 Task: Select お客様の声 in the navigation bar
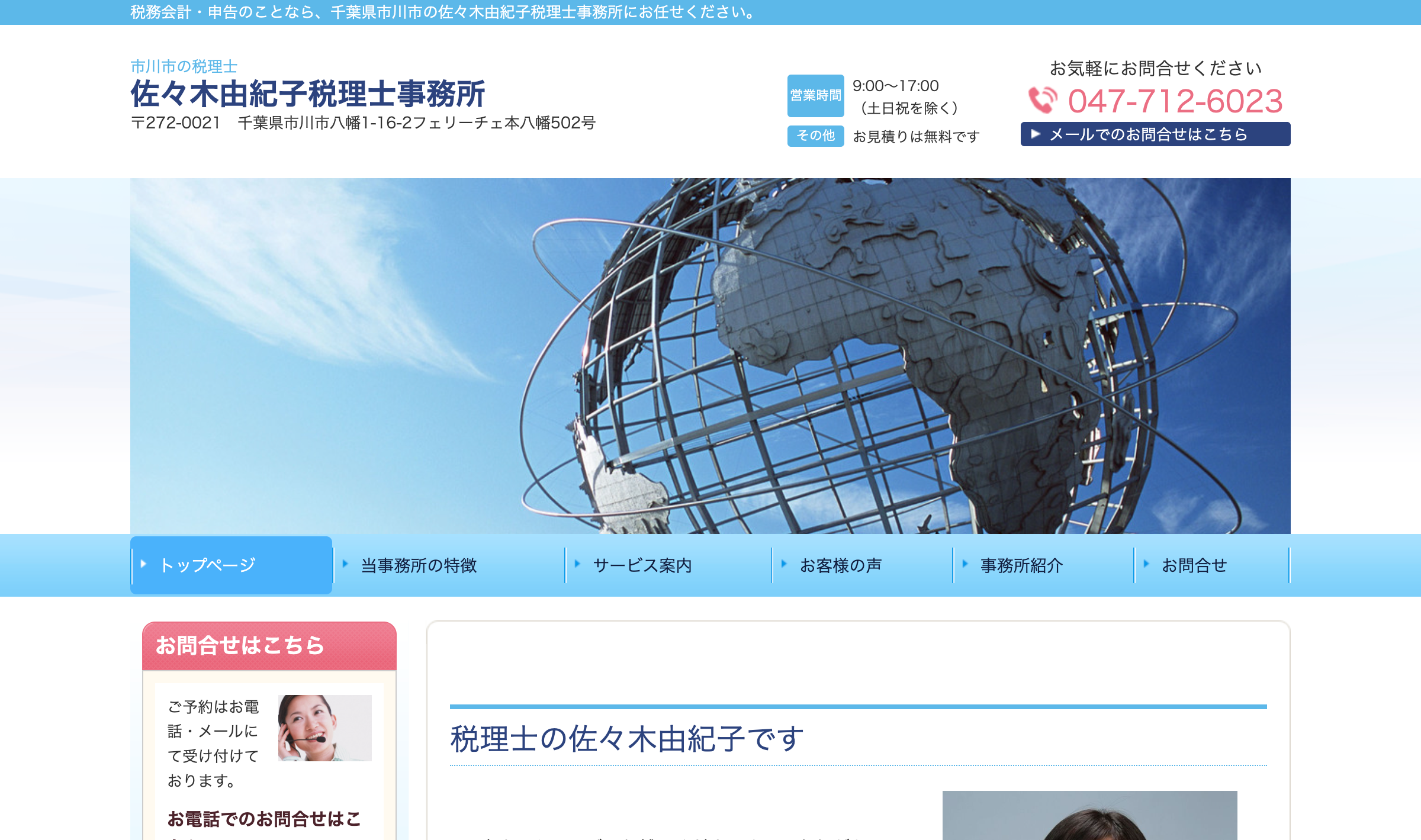tap(841, 565)
